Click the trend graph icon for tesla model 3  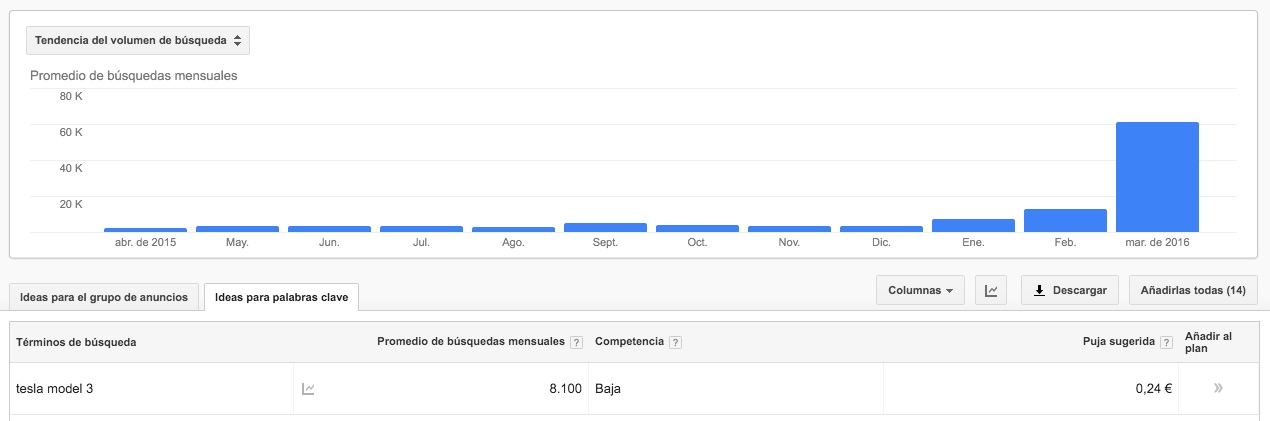pos(309,389)
